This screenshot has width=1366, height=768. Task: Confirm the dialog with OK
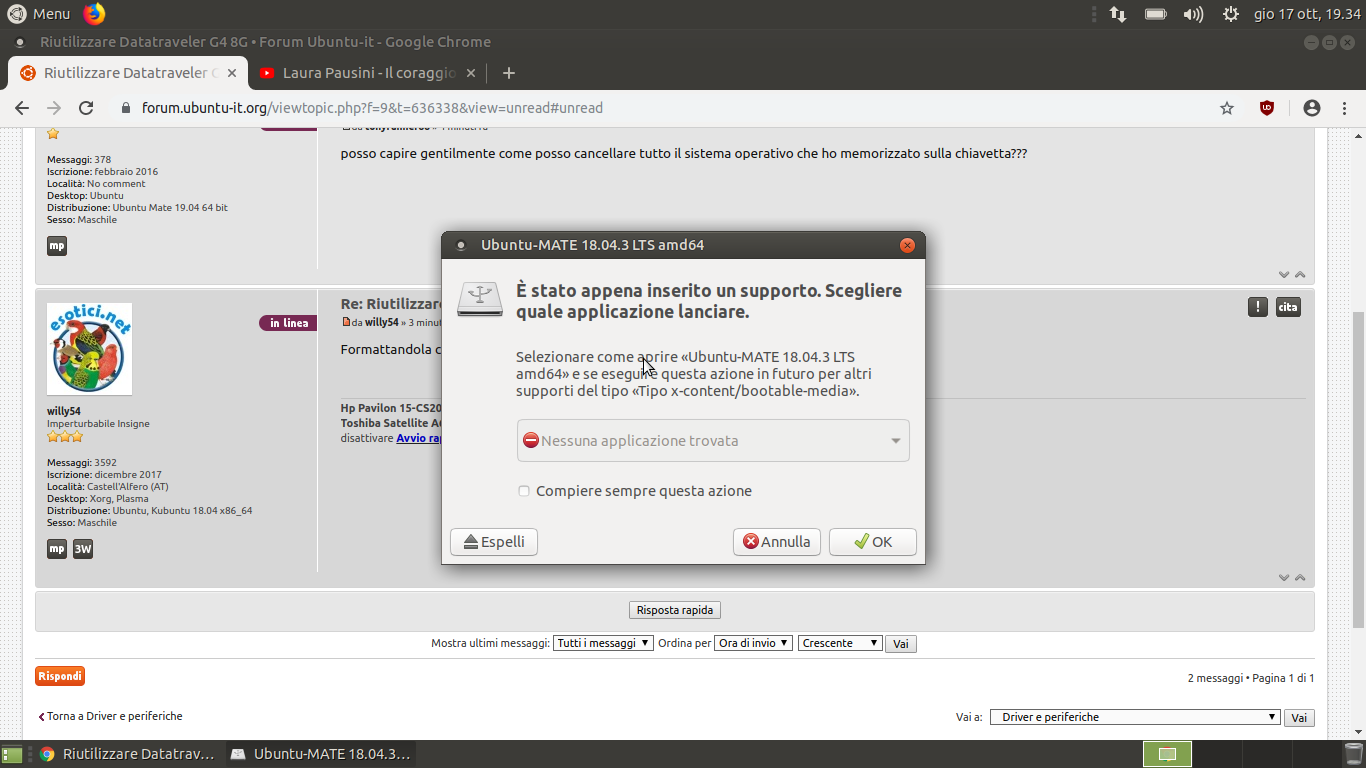point(873,542)
